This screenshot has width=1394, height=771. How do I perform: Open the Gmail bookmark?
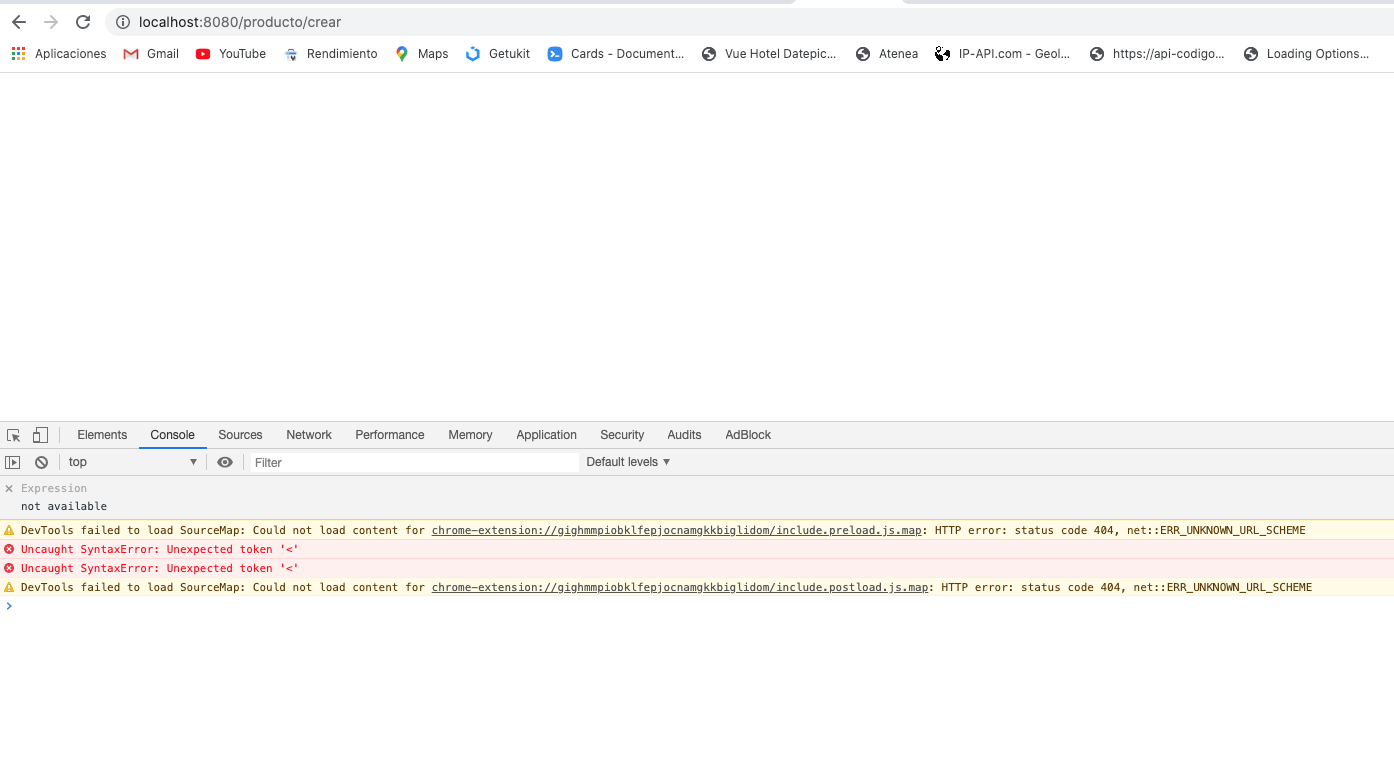point(151,54)
